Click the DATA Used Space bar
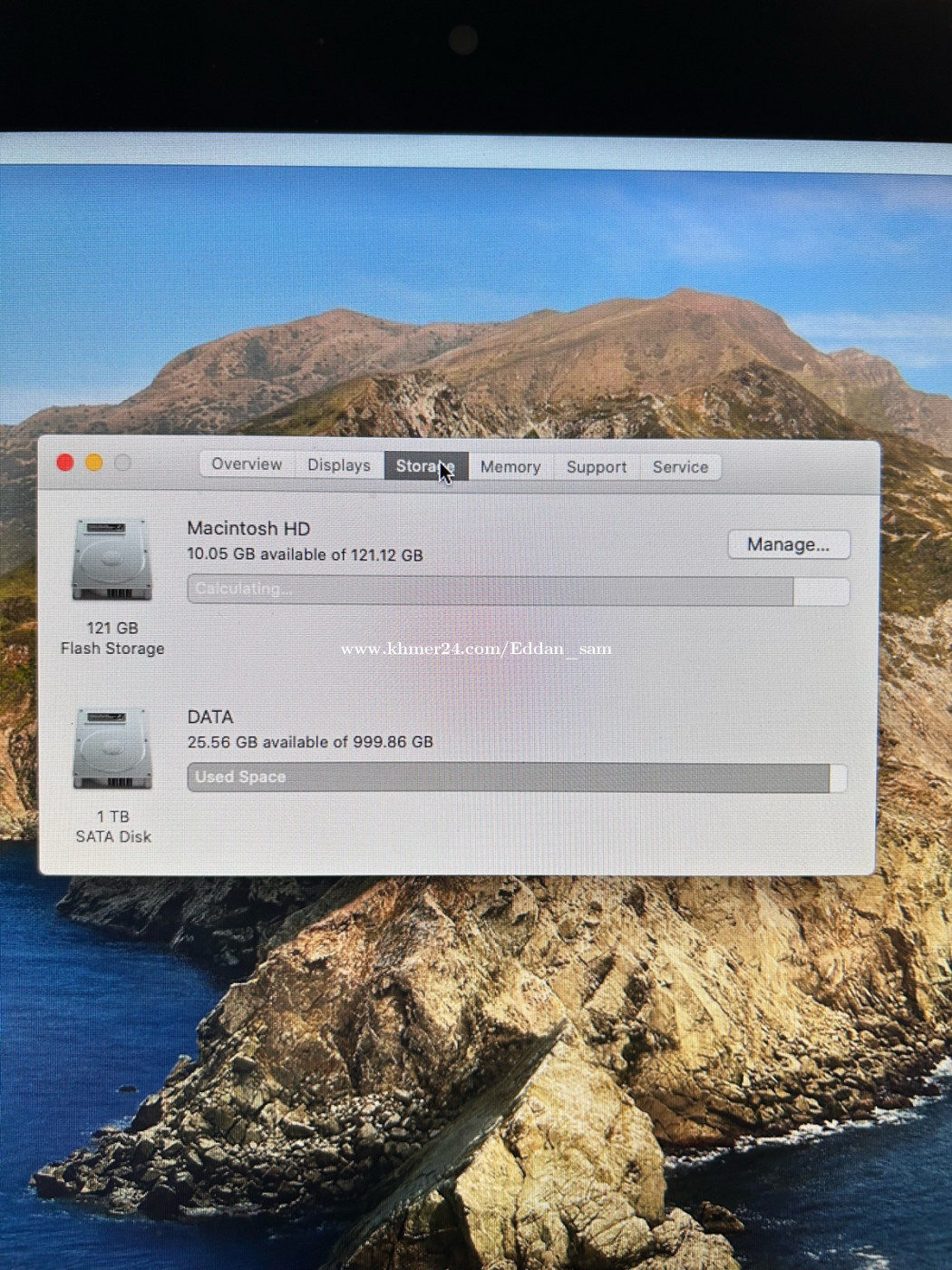The width and height of the screenshot is (952, 1270). pyautogui.click(x=508, y=777)
